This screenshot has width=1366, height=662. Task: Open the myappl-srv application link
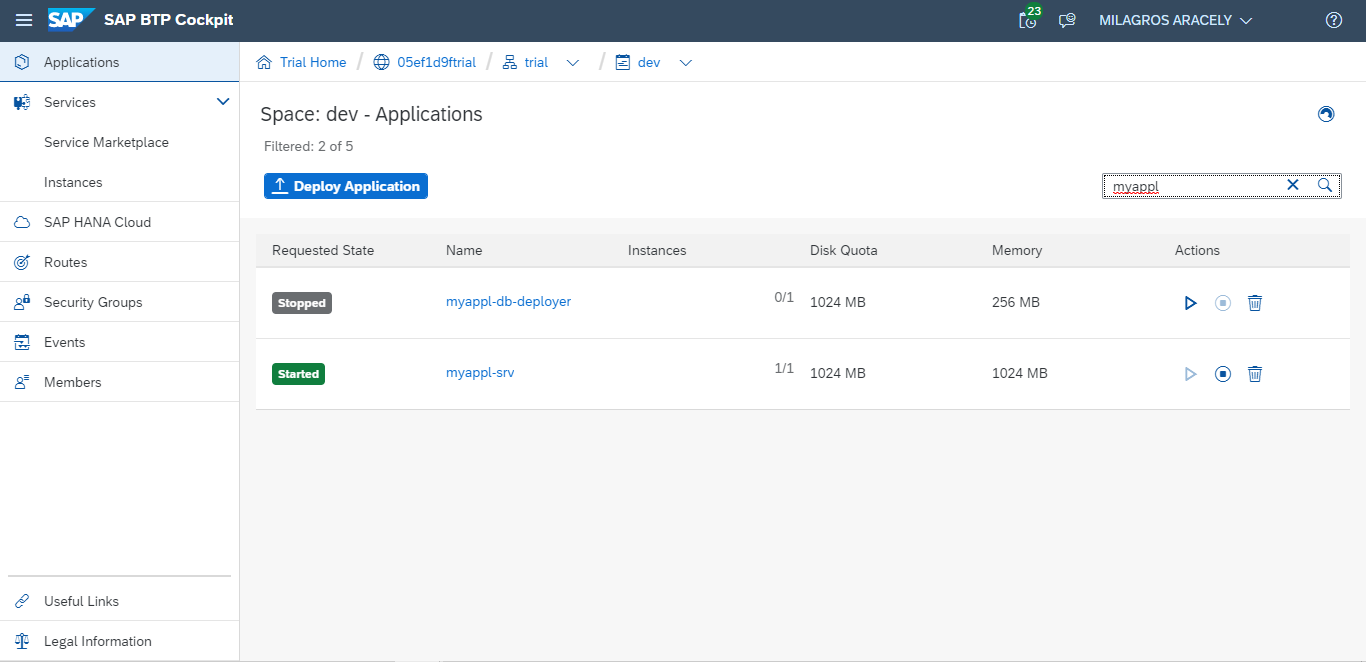480,373
